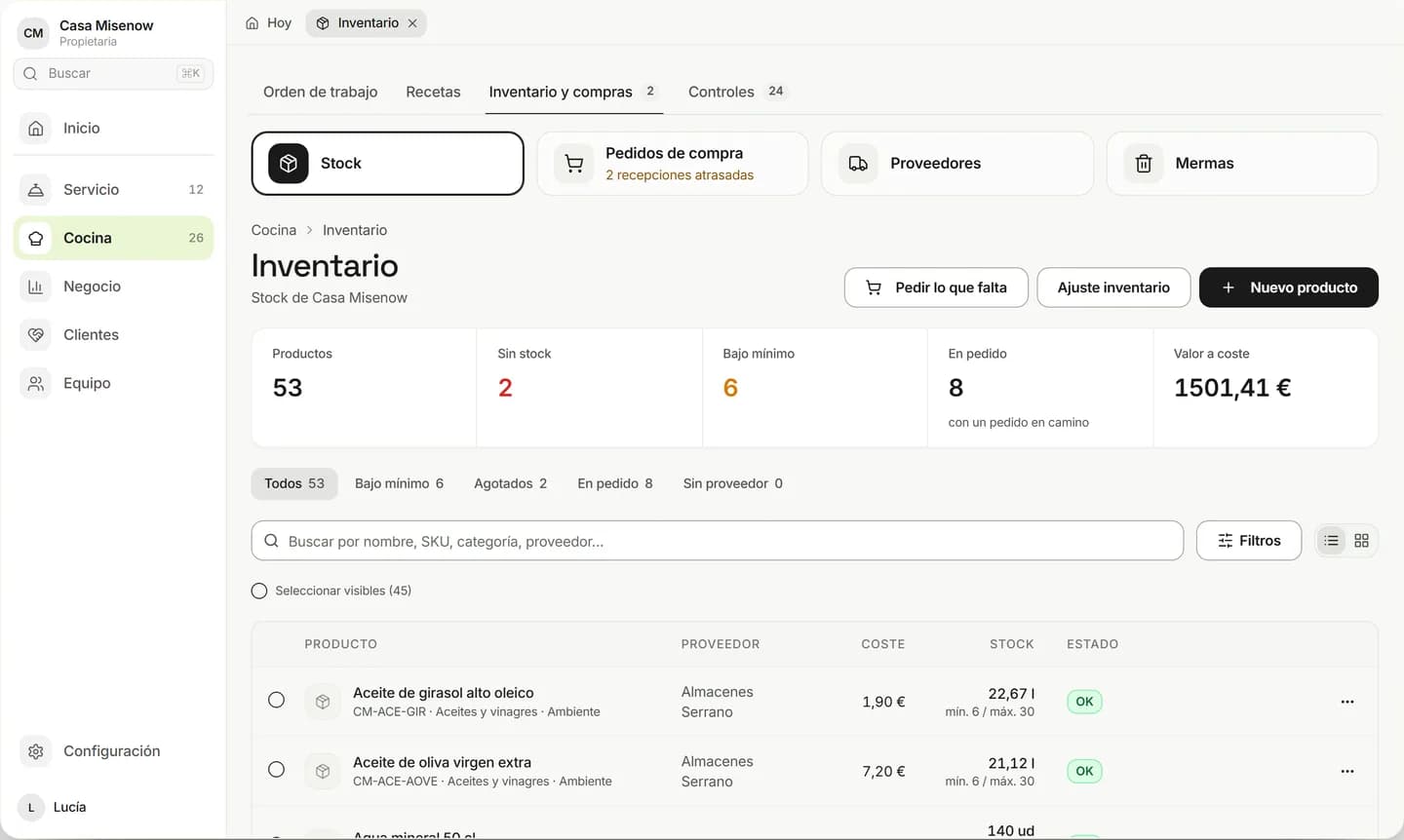This screenshot has height=840, width=1404.
Task: Click the Negocio chart icon
Action: point(36,286)
